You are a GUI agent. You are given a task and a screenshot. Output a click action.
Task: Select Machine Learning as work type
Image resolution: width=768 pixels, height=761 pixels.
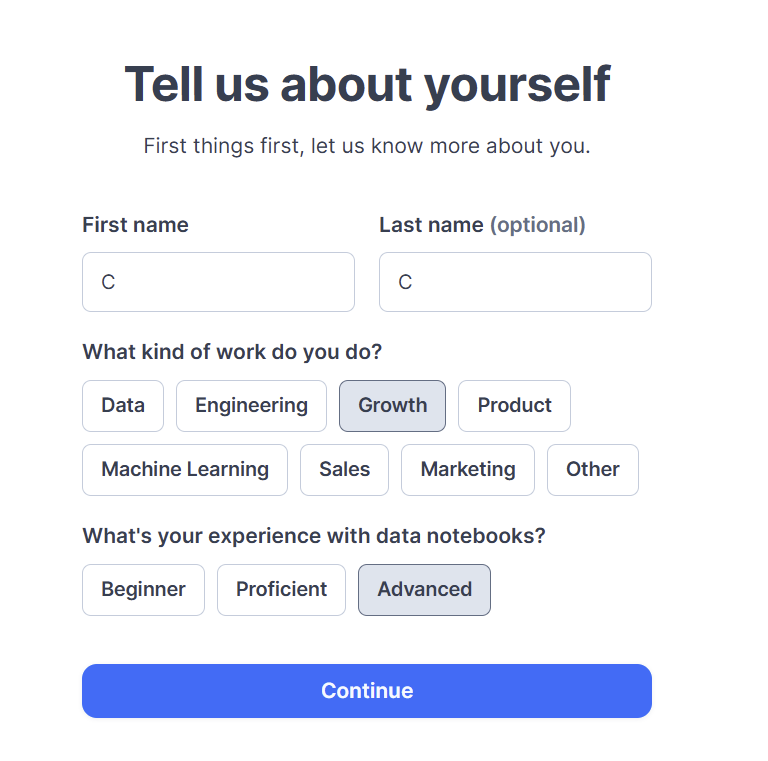point(185,470)
